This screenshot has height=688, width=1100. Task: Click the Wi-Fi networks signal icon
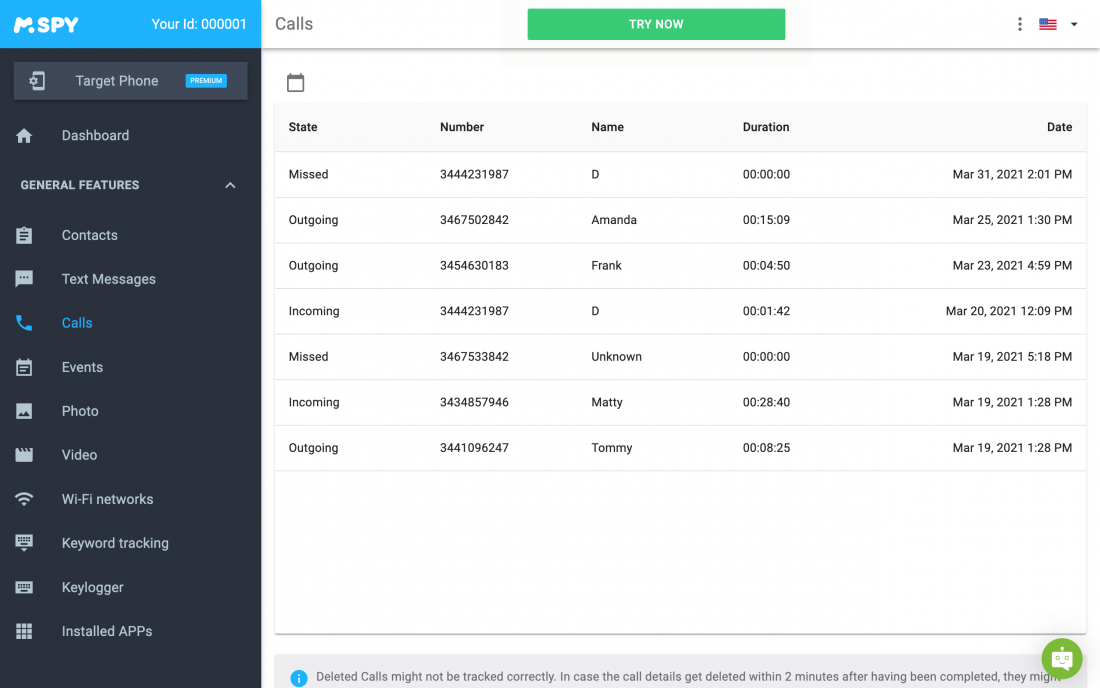pos(24,499)
